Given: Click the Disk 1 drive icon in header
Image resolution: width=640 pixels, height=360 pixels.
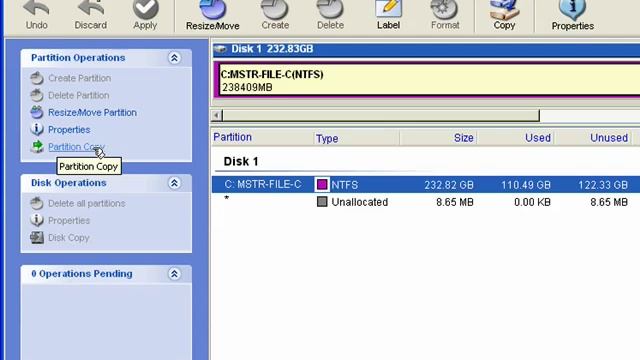Looking at the screenshot, I should [x=220, y=49].
